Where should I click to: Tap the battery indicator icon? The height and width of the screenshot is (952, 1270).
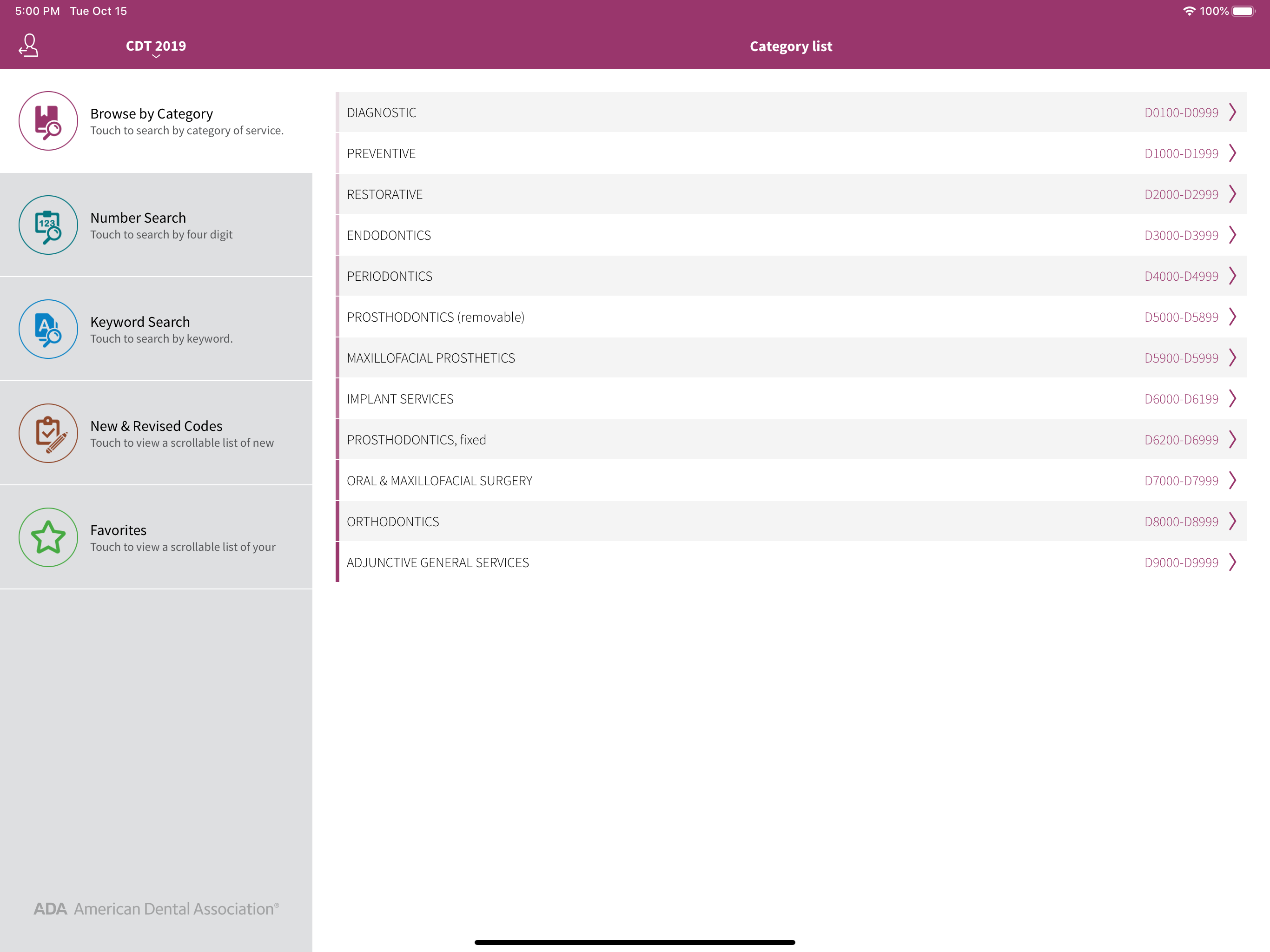1244,11
